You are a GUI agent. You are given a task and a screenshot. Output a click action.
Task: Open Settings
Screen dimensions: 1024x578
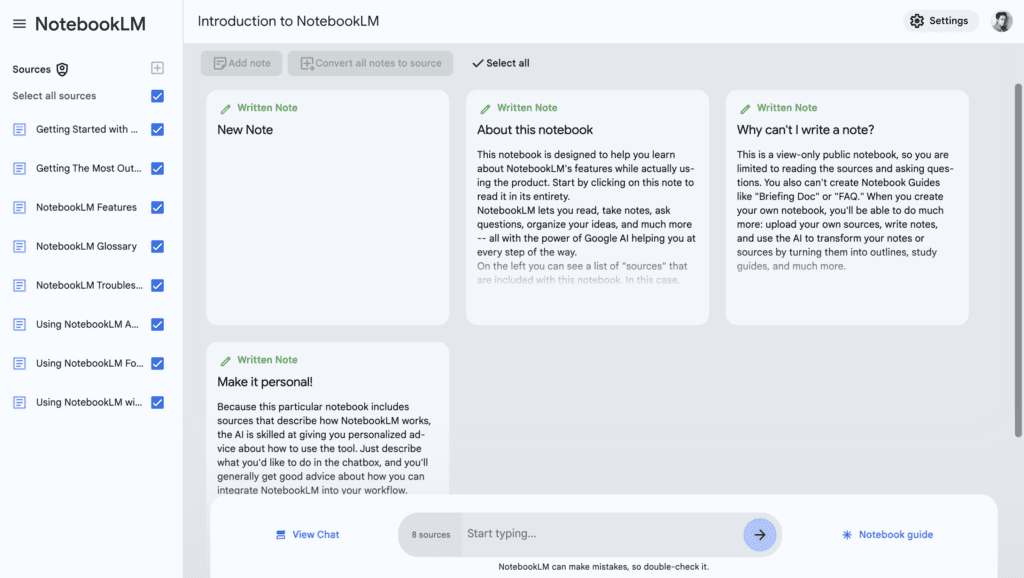[940, 21]
